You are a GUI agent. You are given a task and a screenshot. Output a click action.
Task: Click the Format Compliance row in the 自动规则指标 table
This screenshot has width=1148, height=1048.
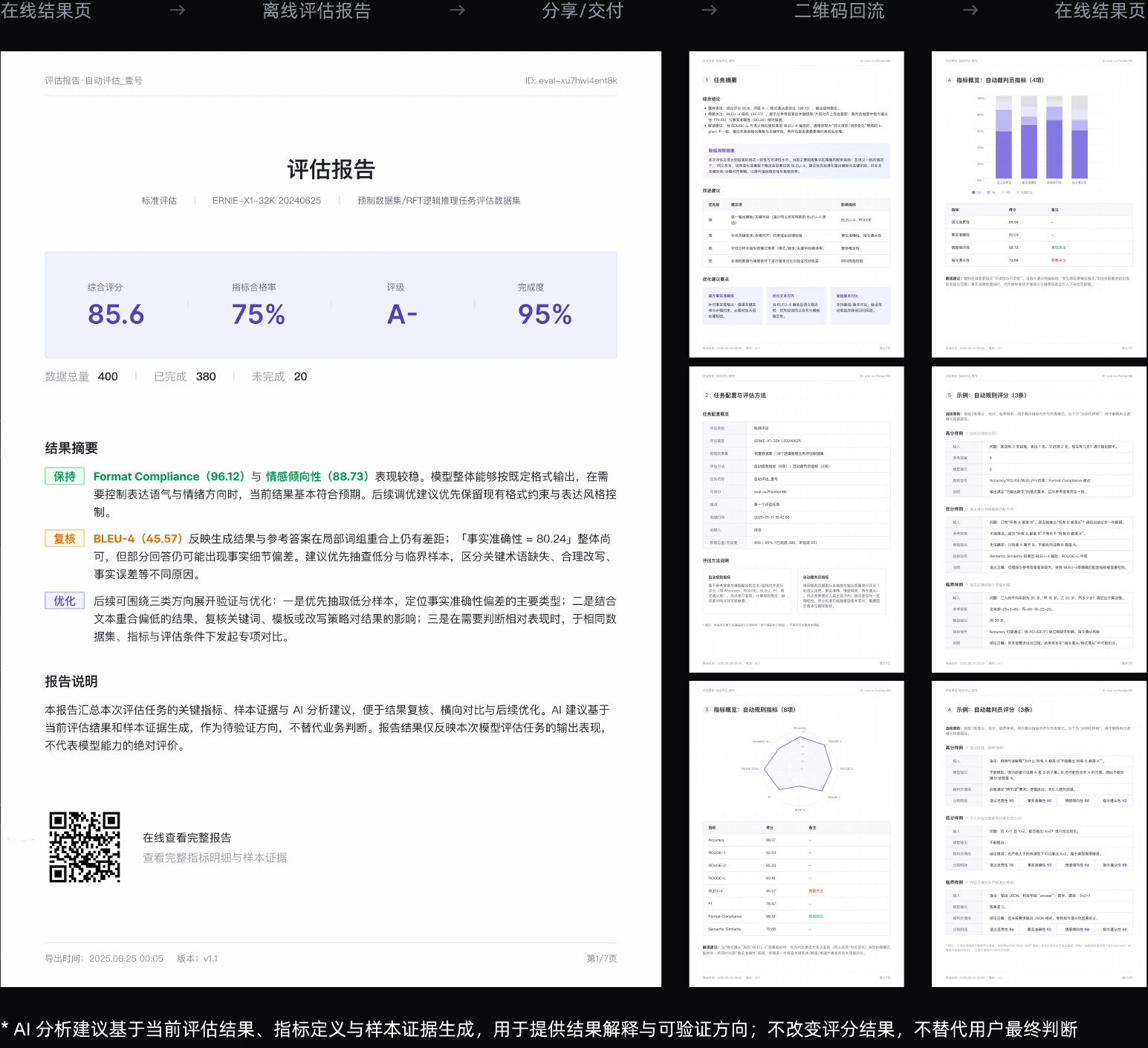click(797, 916)
